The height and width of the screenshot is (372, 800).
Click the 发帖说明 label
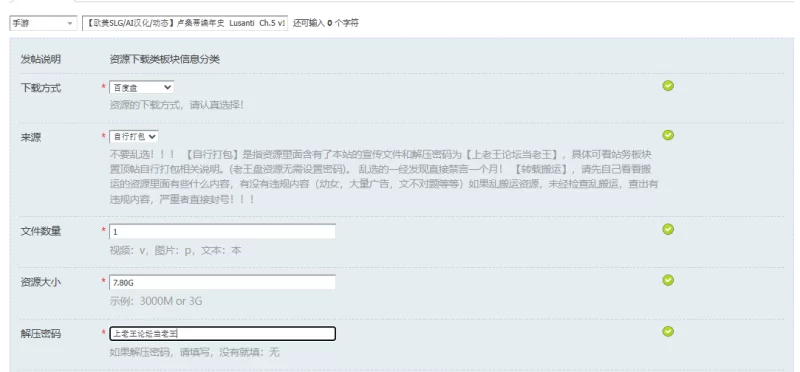(40, 59)
